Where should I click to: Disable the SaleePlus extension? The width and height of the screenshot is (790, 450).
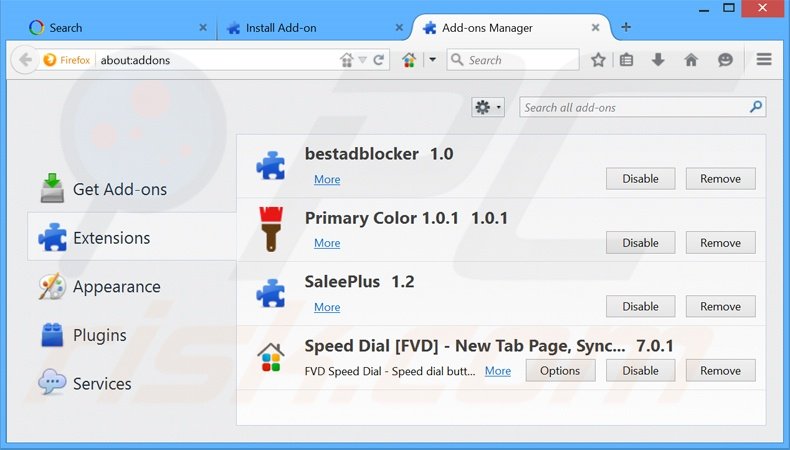click(640, 306)
